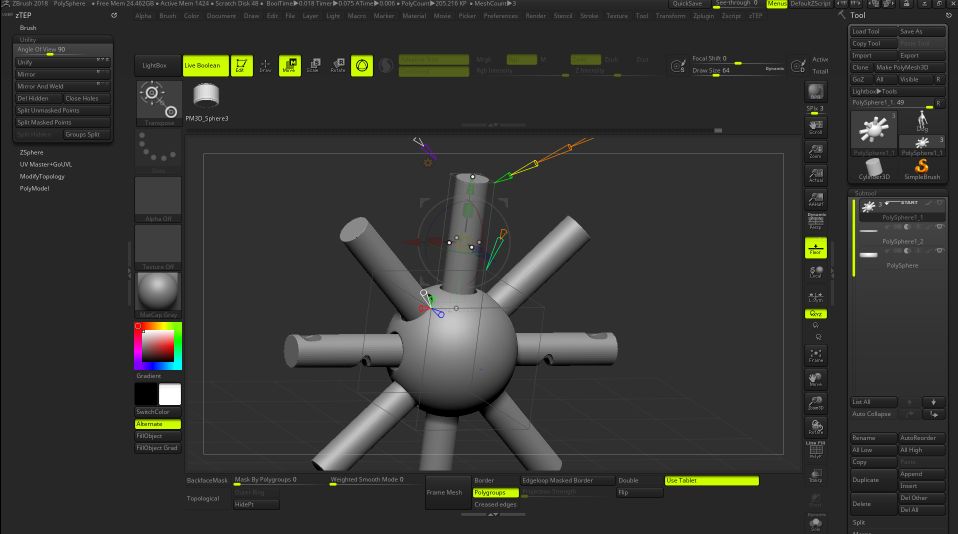
Task: Open the Brush menu
Action: [167, 16]
